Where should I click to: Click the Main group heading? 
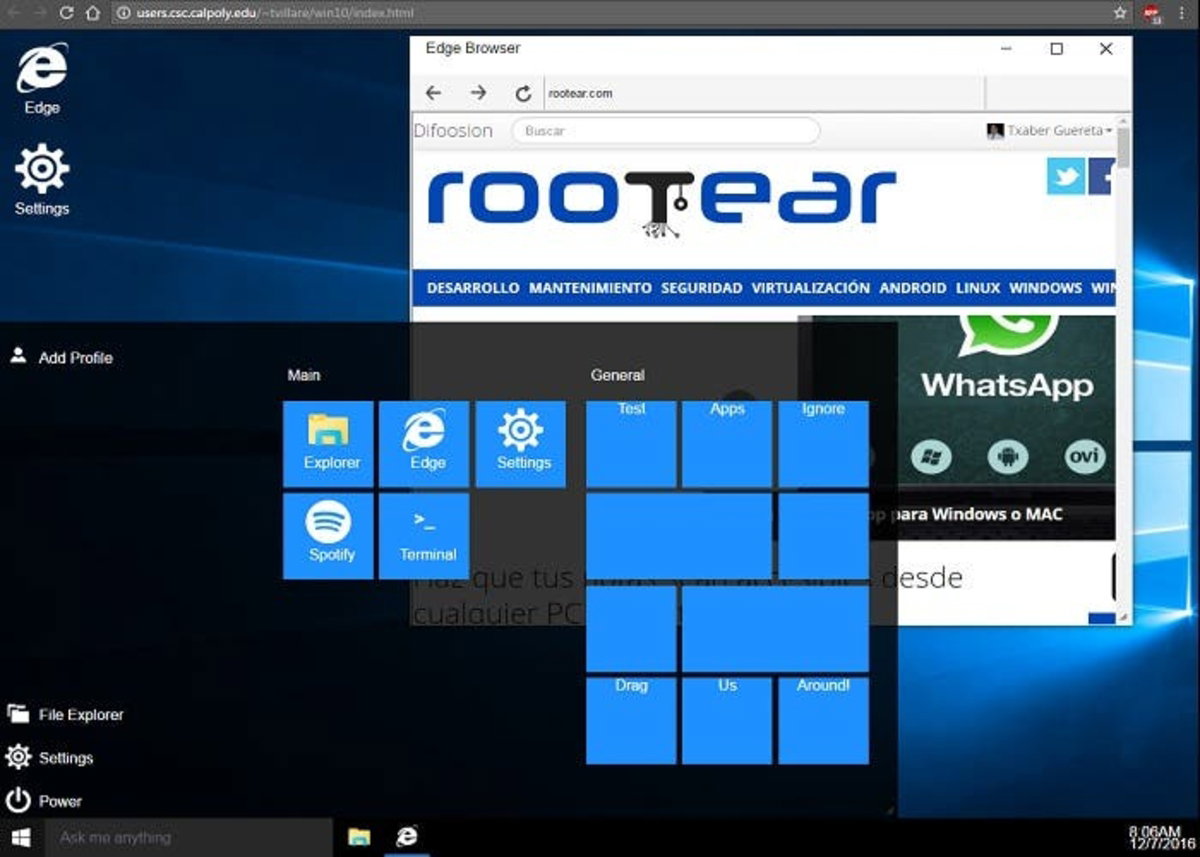coord(304,375)
